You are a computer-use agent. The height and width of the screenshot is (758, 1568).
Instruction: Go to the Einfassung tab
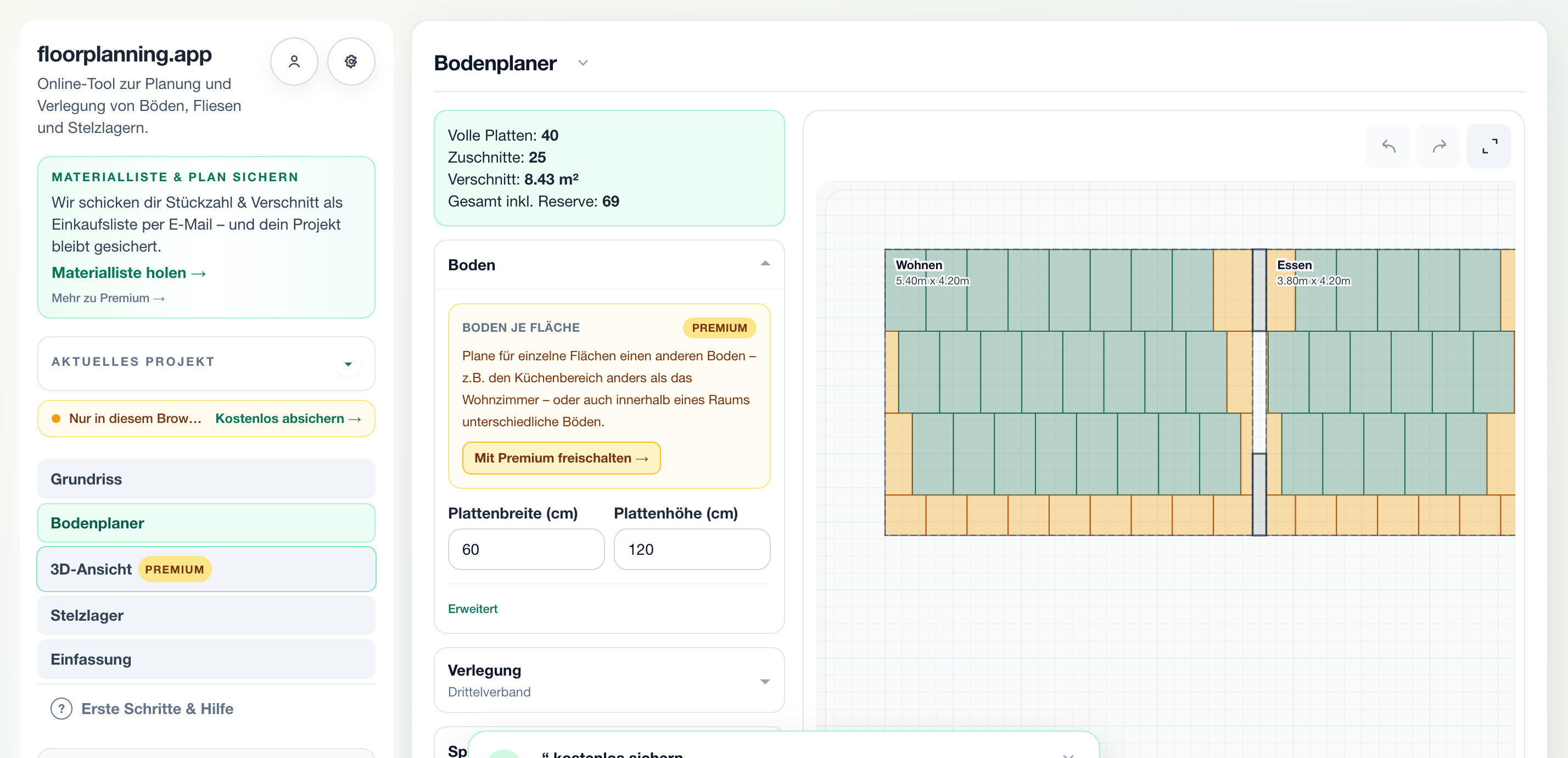coord(206,659)
